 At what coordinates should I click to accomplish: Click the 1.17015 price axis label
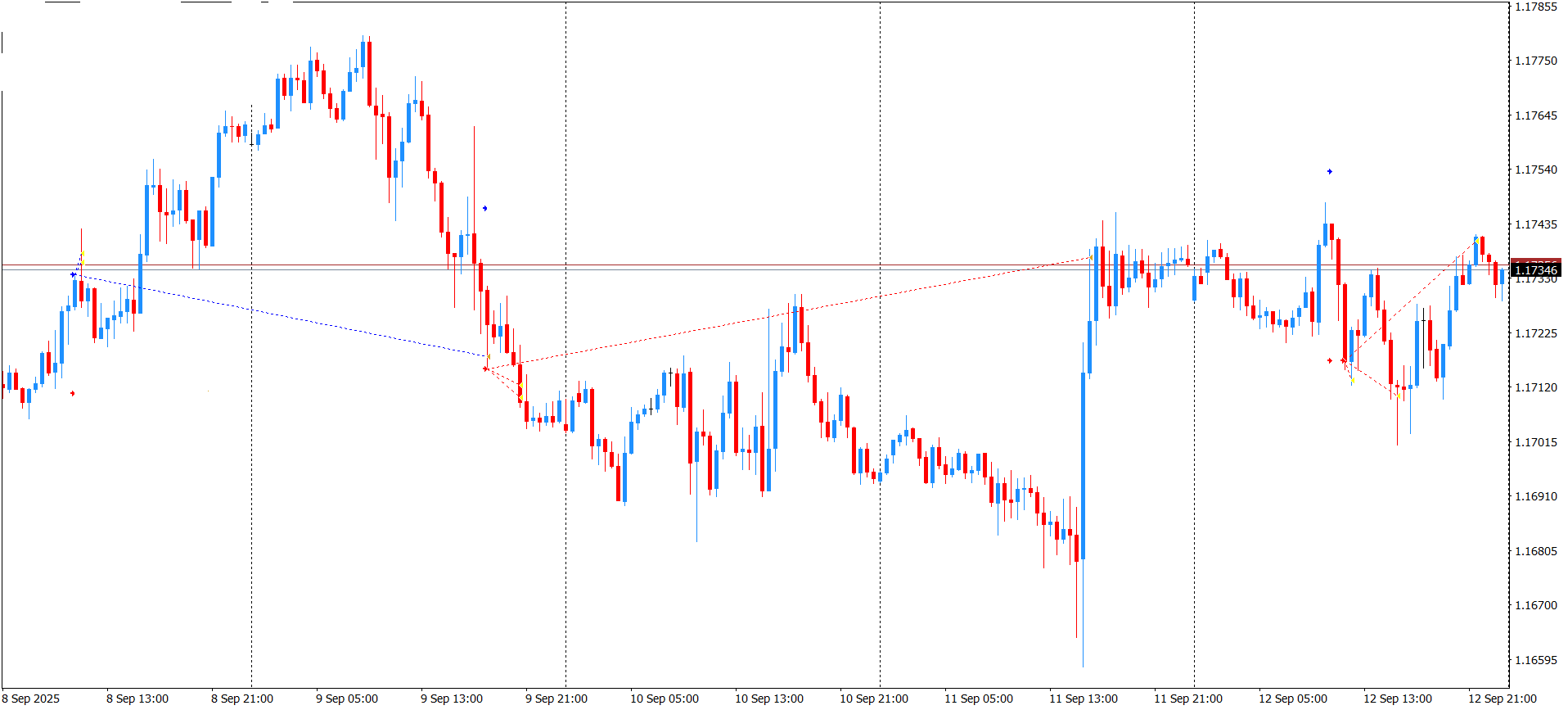tap(1536, 442)
